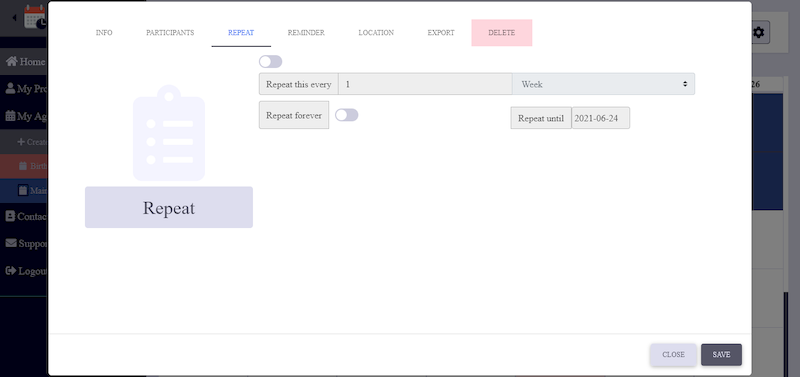Click the Logout exit icon
Viewport: 800px width, 377px height.
coord(11,271)
